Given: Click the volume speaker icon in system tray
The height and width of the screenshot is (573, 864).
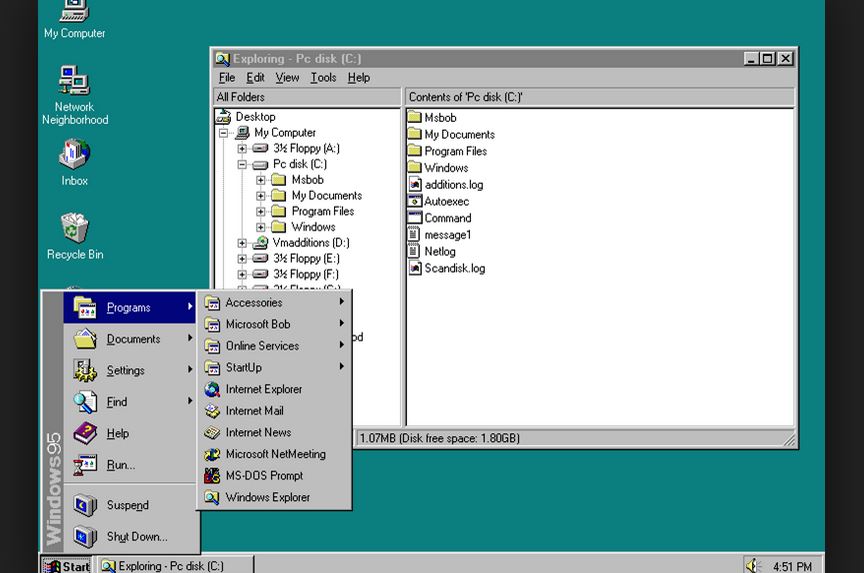Looking at the screenshot, I should click(x=753, y=566).
